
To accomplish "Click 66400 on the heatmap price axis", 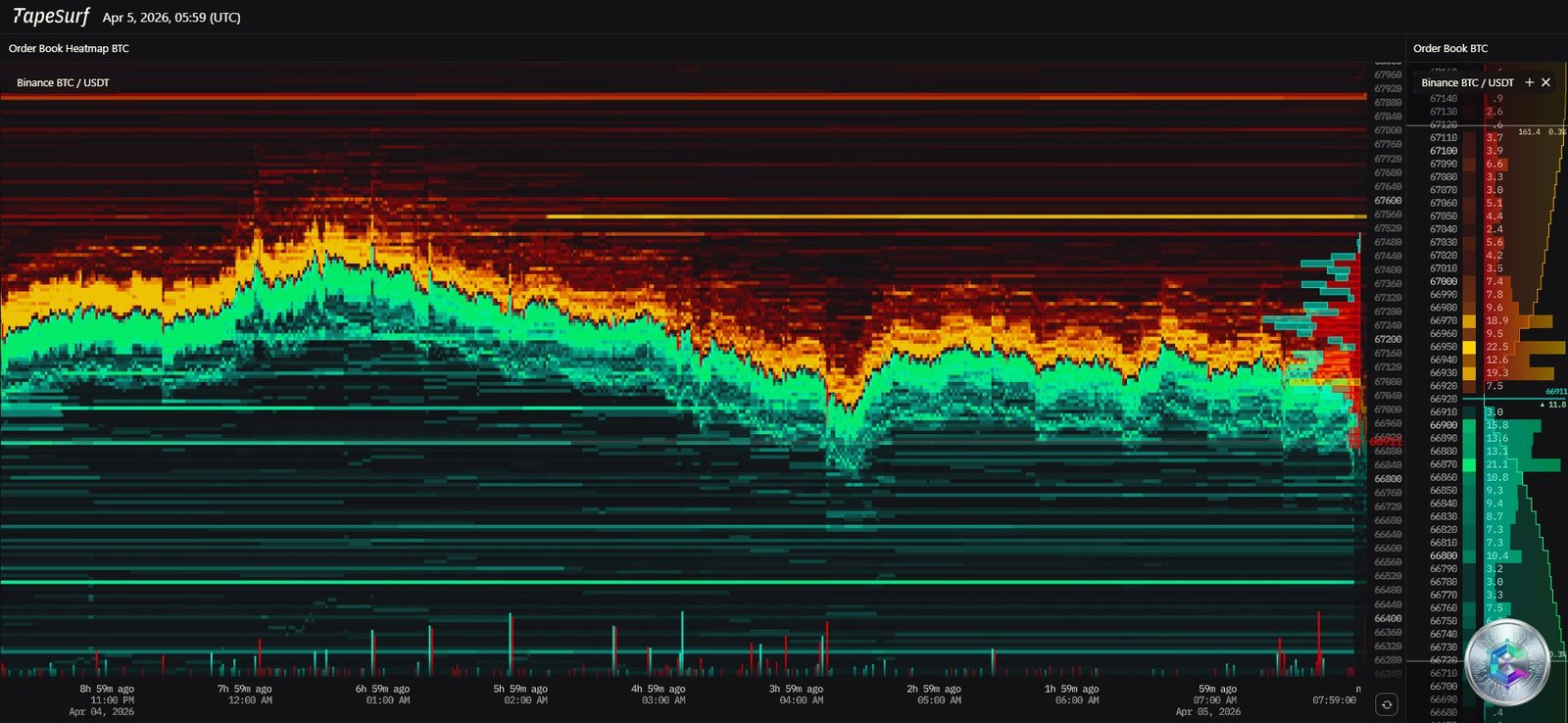I will pyautogui.click(x=1388, y=618).
